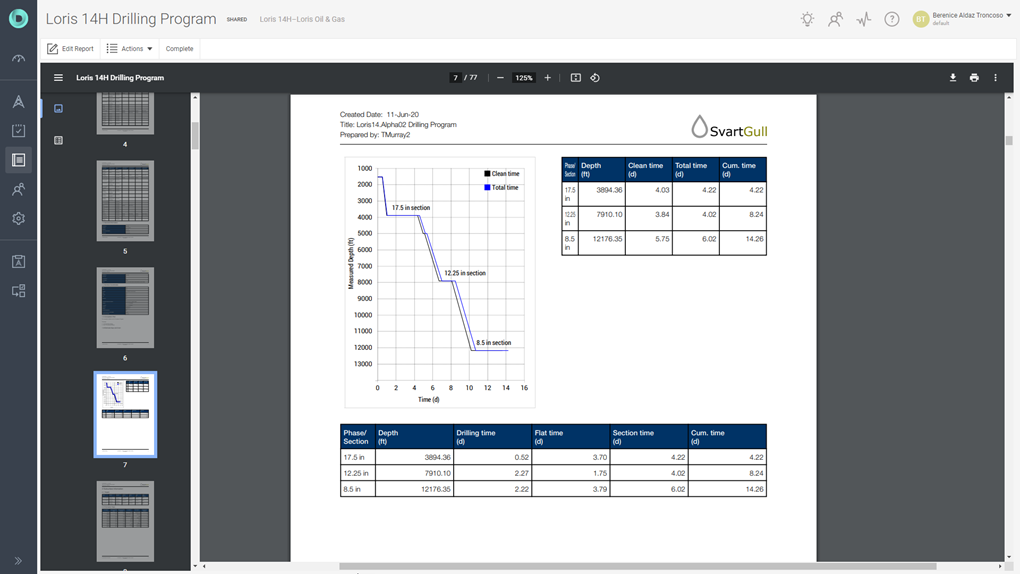
Task: Click the horizontal scrollbar at the bottom
Action: (x=638, y=566)
